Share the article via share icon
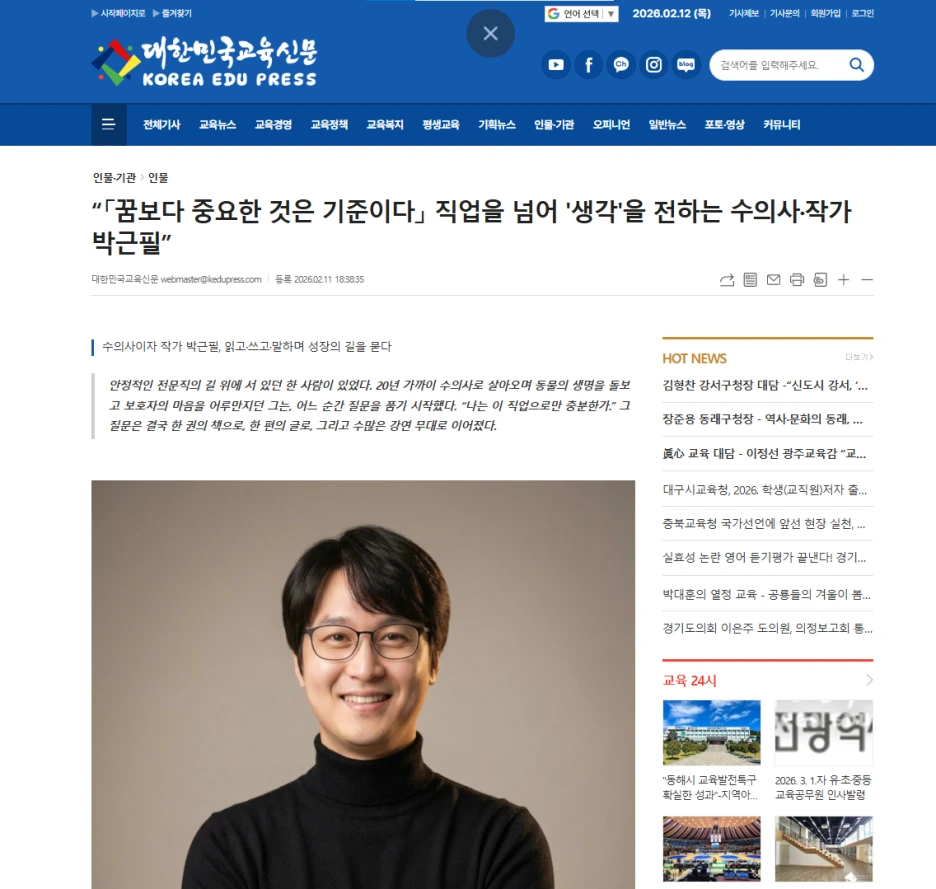The height and width of the screenshot is (889, 936). click(x=727, y=279)
